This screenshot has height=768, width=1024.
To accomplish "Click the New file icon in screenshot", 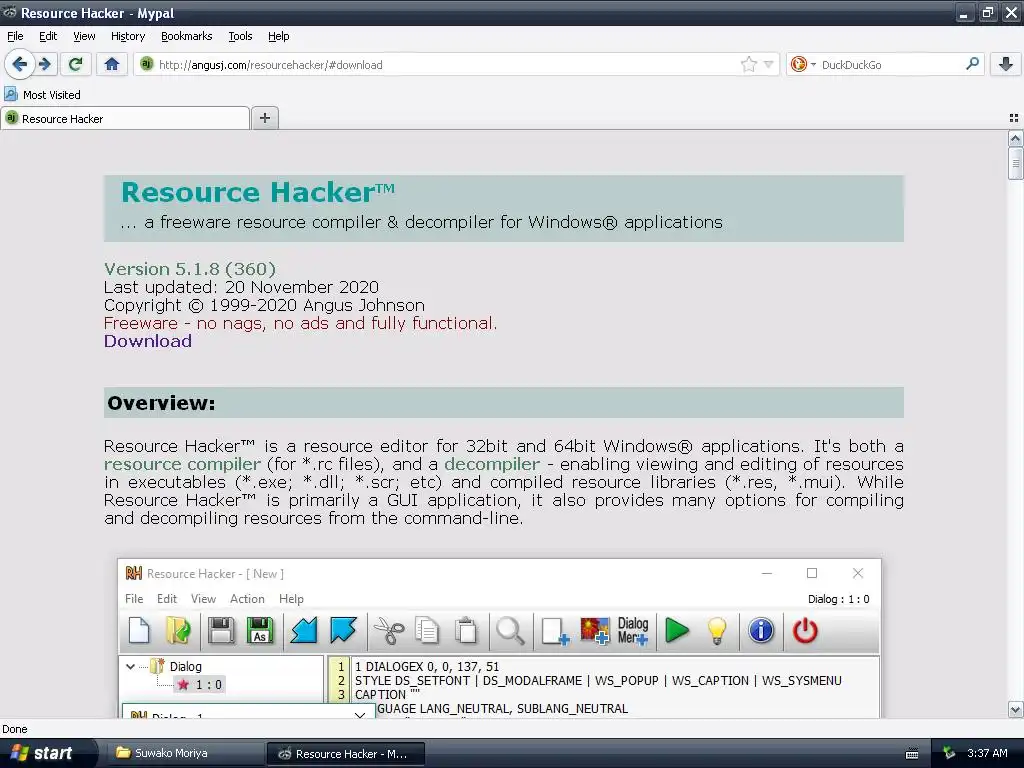I will coord(139,631).
